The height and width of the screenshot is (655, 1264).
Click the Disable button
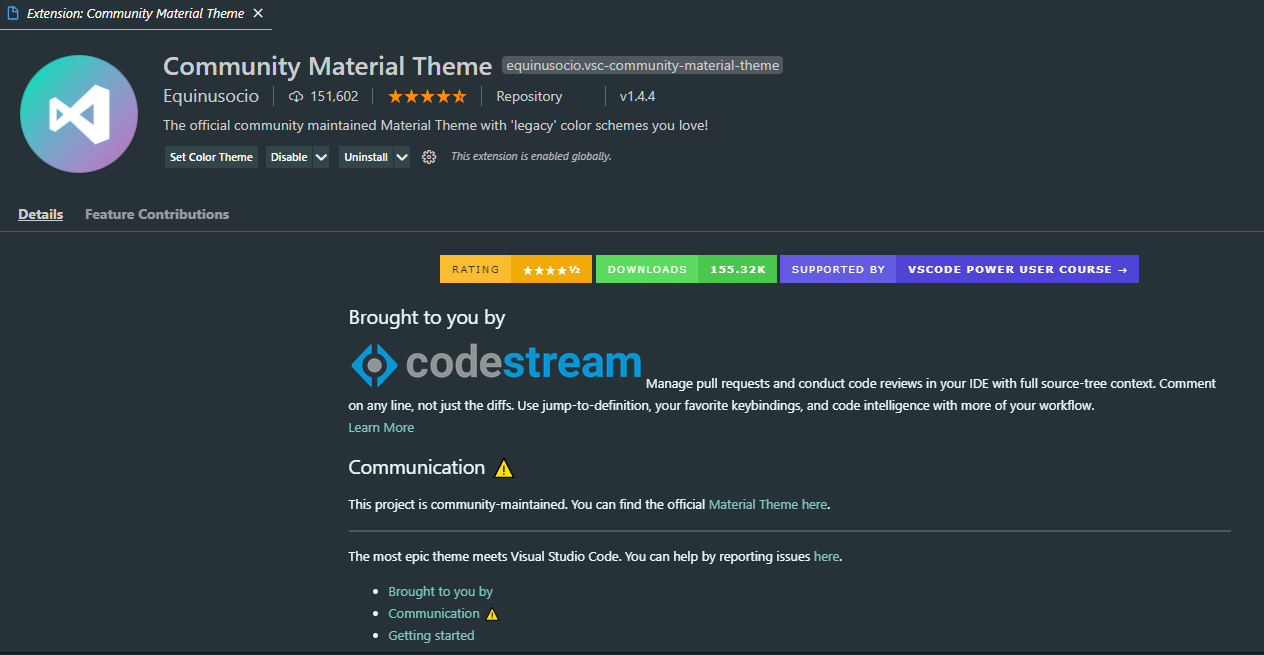pos(289,157)
